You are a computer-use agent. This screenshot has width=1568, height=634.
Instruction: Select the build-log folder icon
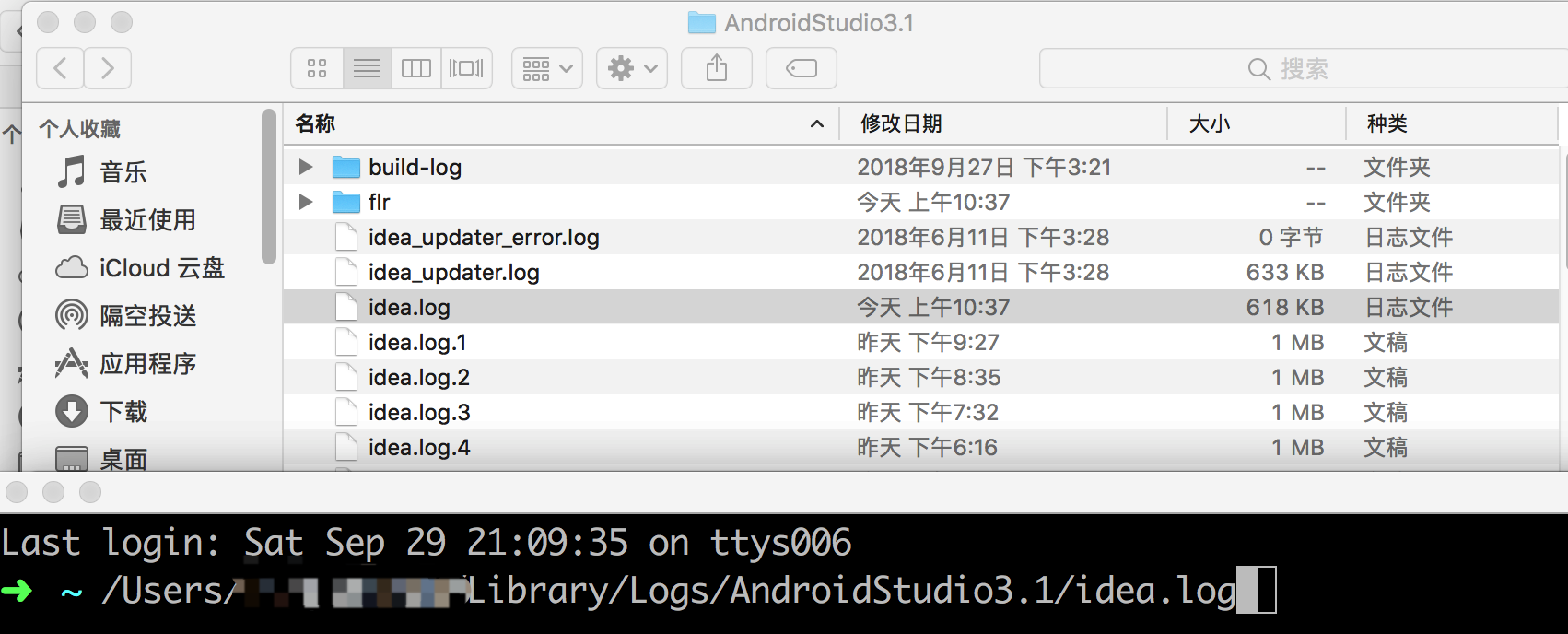point(346,167)
